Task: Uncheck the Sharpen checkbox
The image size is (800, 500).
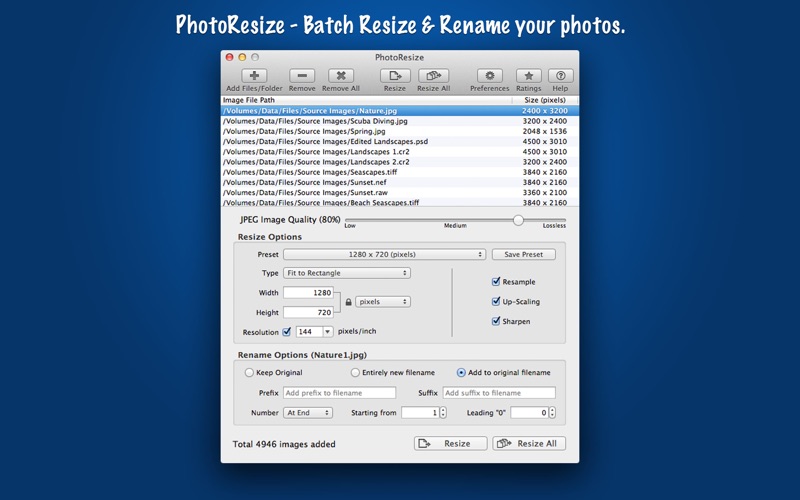Action: [495, 321]
